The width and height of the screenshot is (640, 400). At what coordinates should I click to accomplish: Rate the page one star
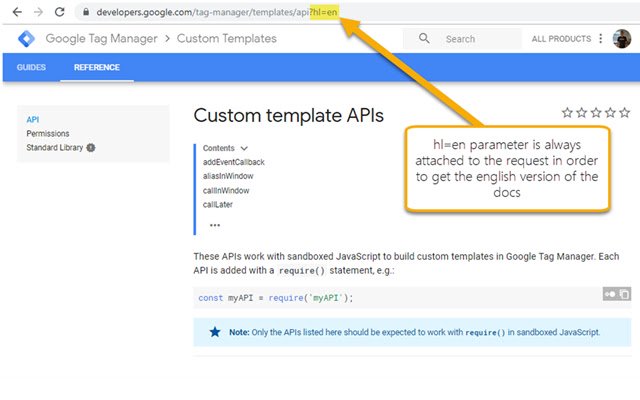pos(567,112)
